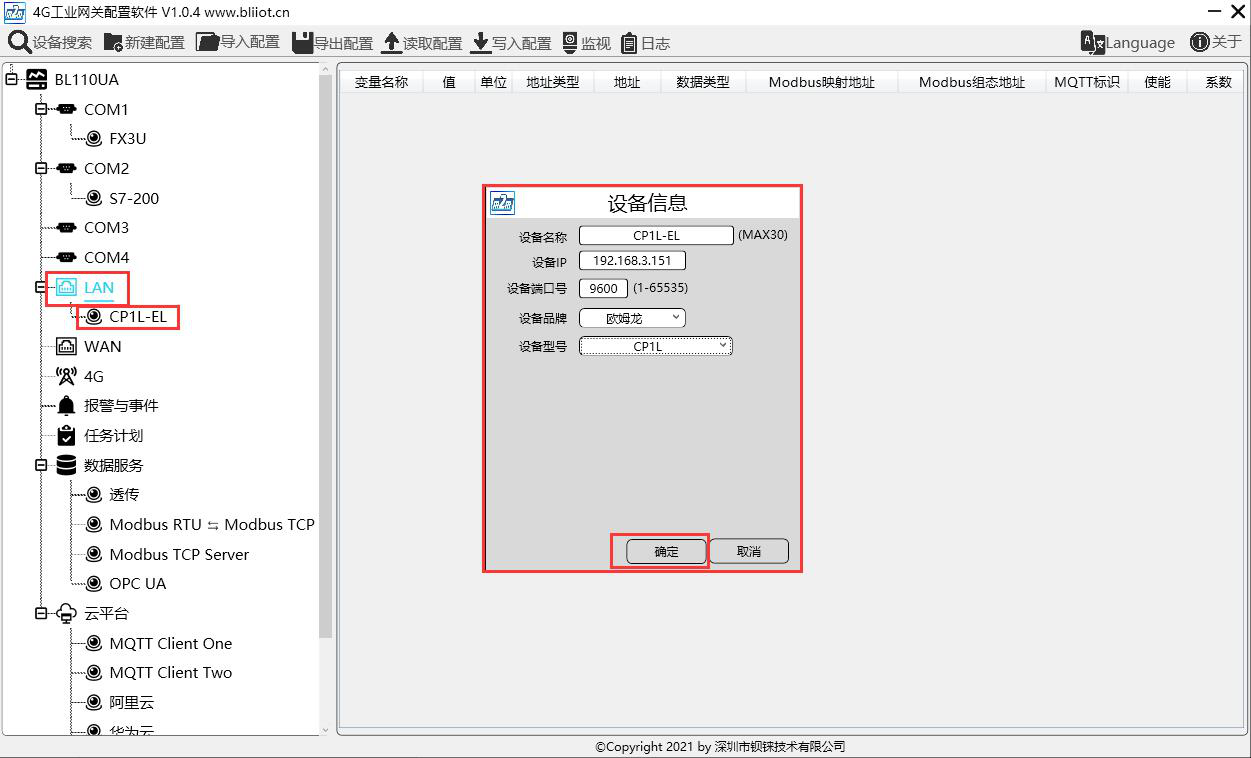Collapse the COM1 tree node
Viewport: 1251px width, 758px height.
(41, 109)
